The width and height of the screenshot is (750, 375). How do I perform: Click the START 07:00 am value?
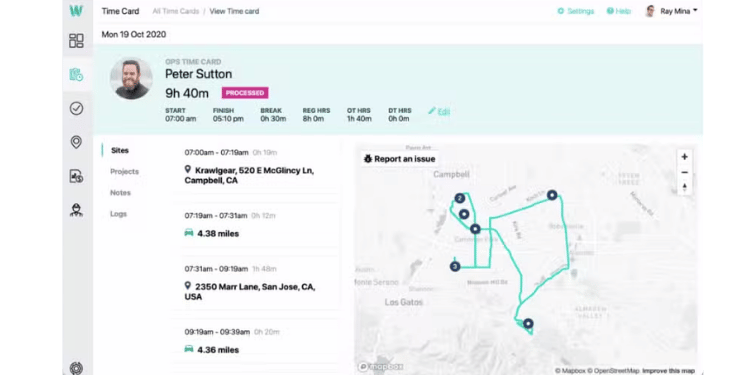[x=181, y=119]
